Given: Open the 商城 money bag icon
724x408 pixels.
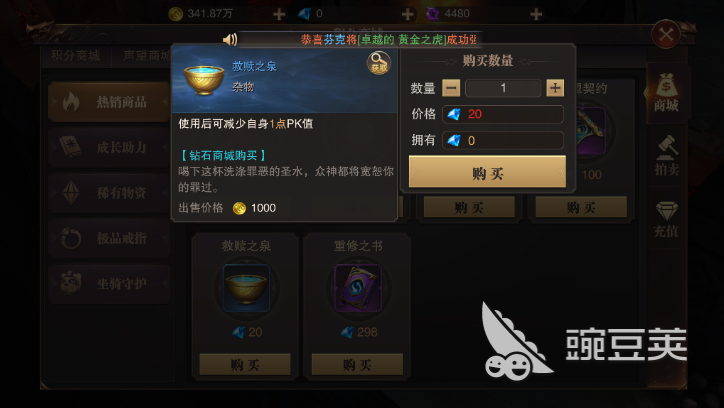Looking at the screenshot, I should [666, 93].
